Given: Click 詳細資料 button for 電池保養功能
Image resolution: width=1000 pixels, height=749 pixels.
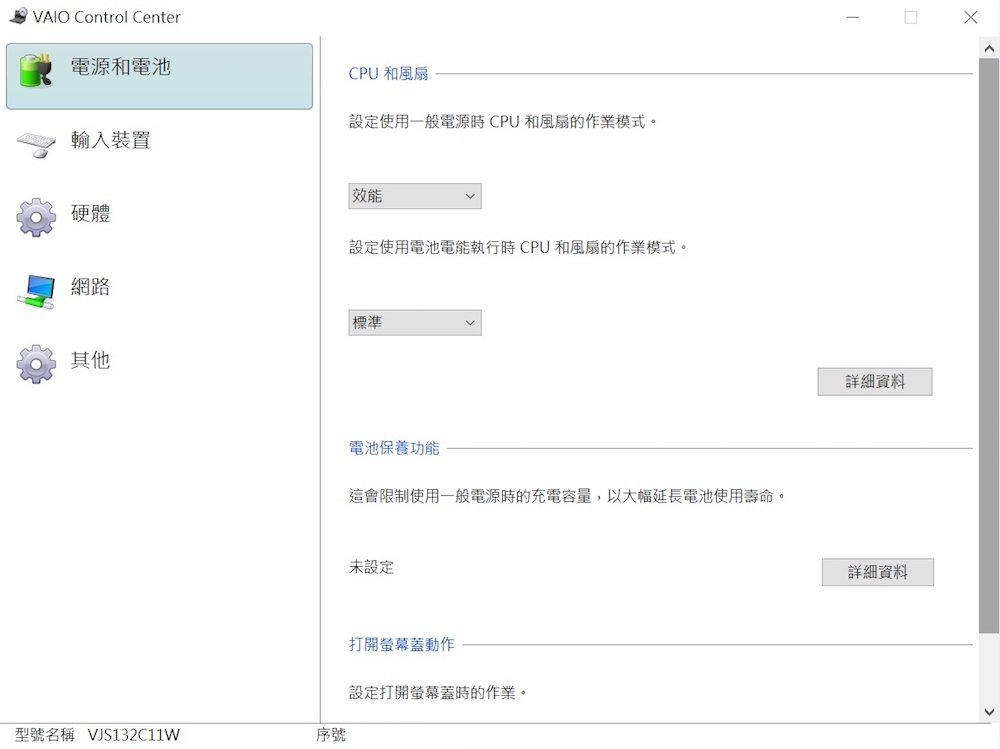Looking at the screenshot, I should pyautogui.click(x=878, y=572).
